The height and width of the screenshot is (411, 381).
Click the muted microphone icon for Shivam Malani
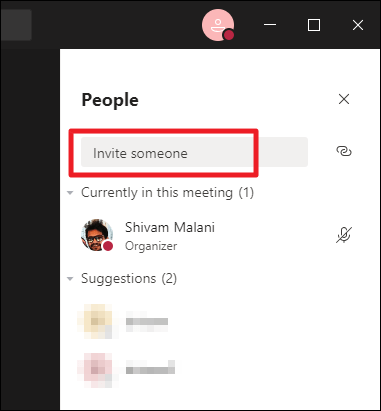click(x=344, y=235)
